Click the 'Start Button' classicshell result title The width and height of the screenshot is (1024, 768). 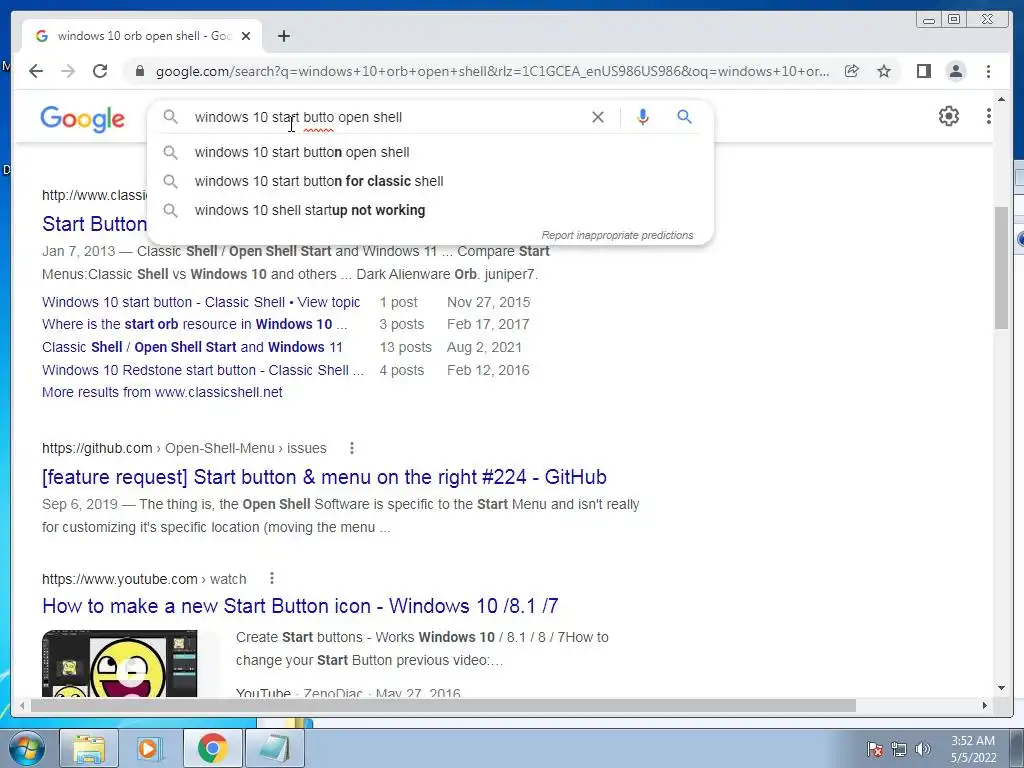coord(94,224)
